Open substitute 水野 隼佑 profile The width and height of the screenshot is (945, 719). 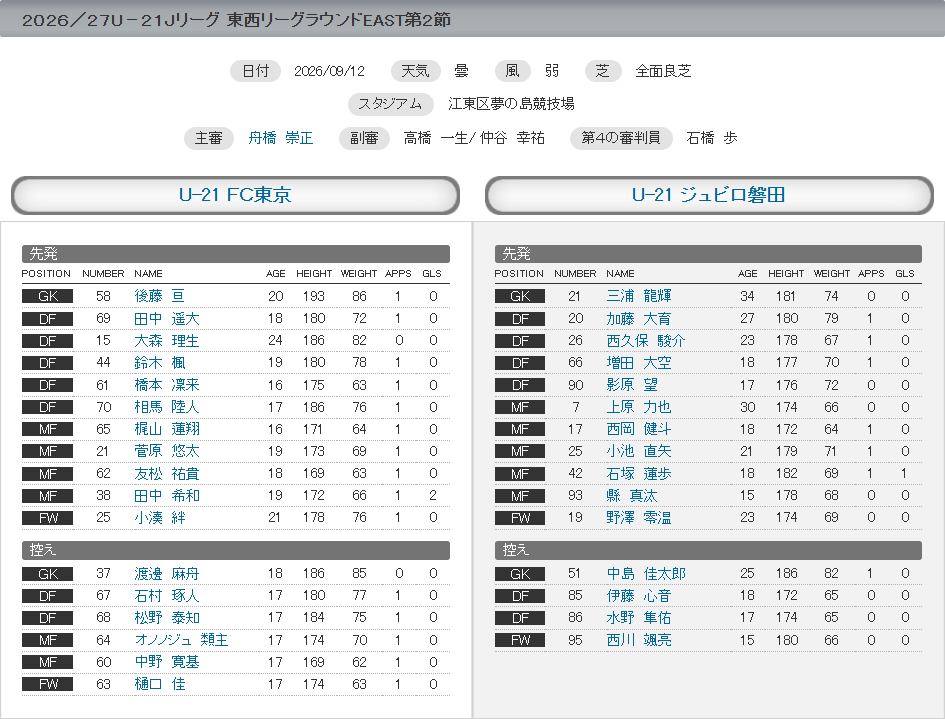639,617
